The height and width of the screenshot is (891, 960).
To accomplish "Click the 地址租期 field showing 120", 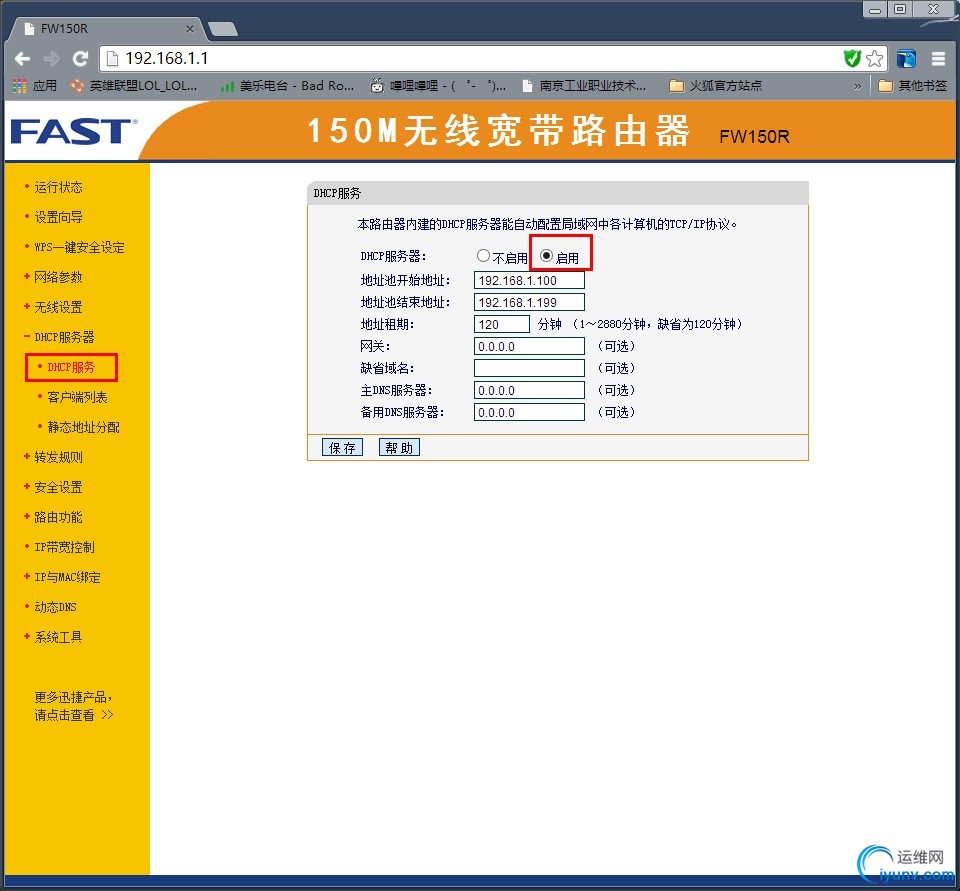I will point(501,325).
